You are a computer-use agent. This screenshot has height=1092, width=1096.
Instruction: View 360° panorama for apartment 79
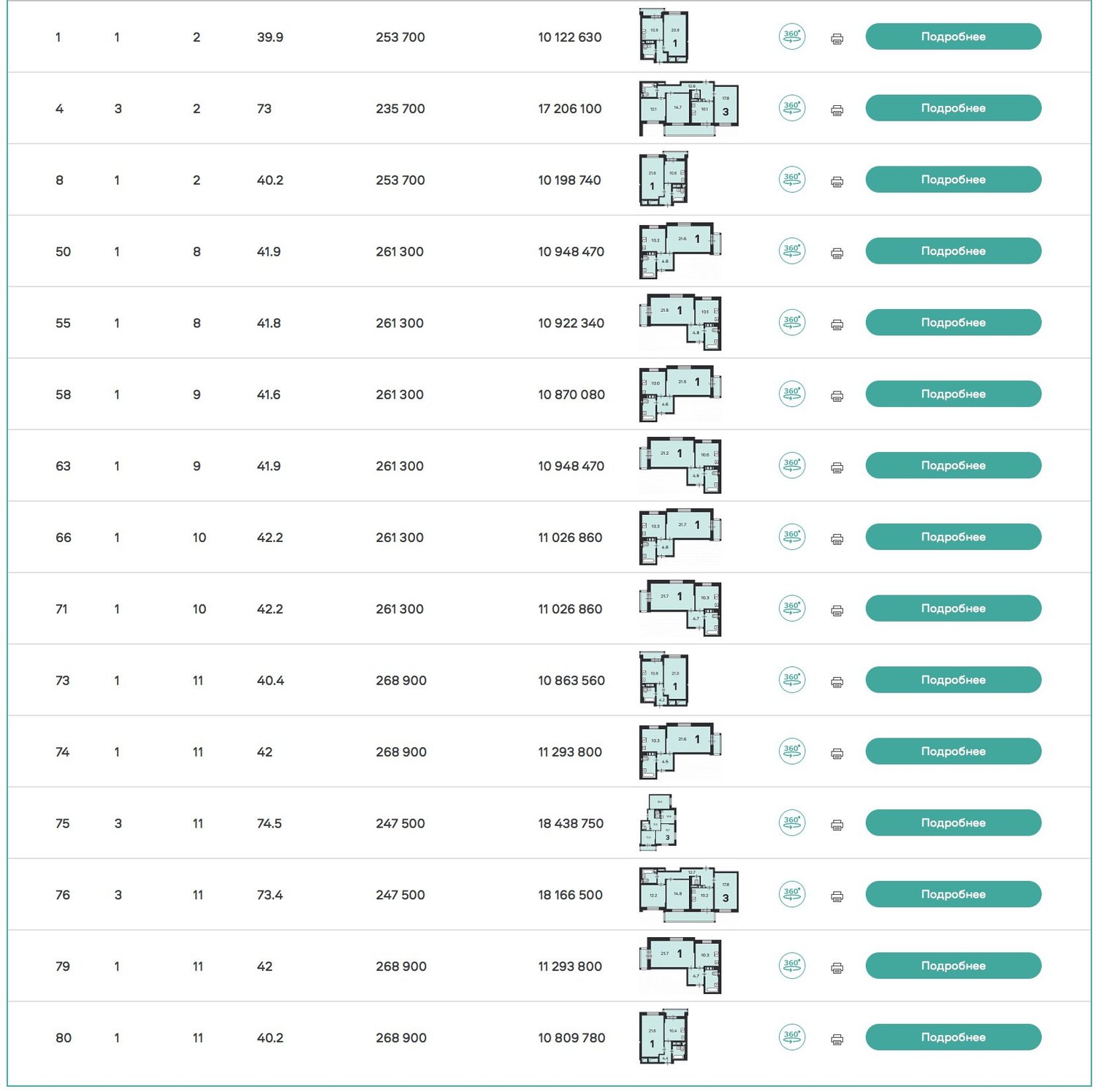(792, 966)
